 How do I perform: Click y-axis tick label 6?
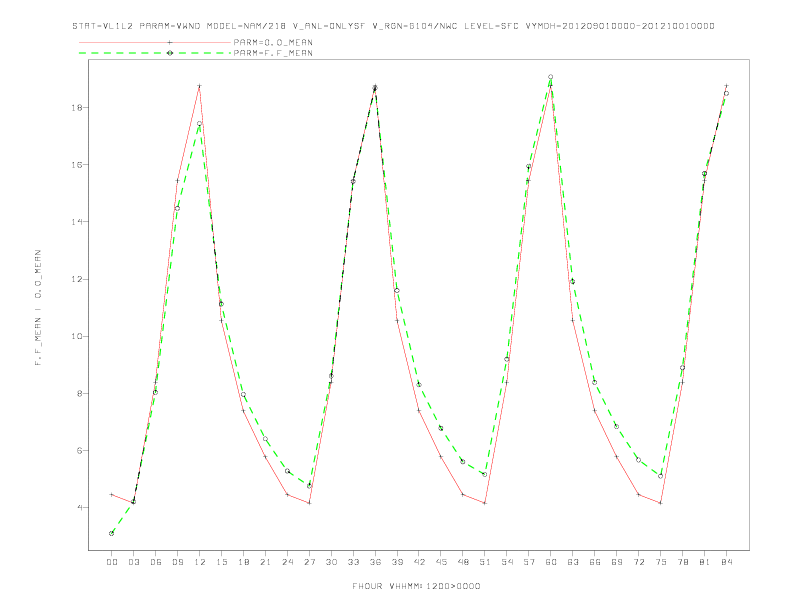[x=80, y=450]
